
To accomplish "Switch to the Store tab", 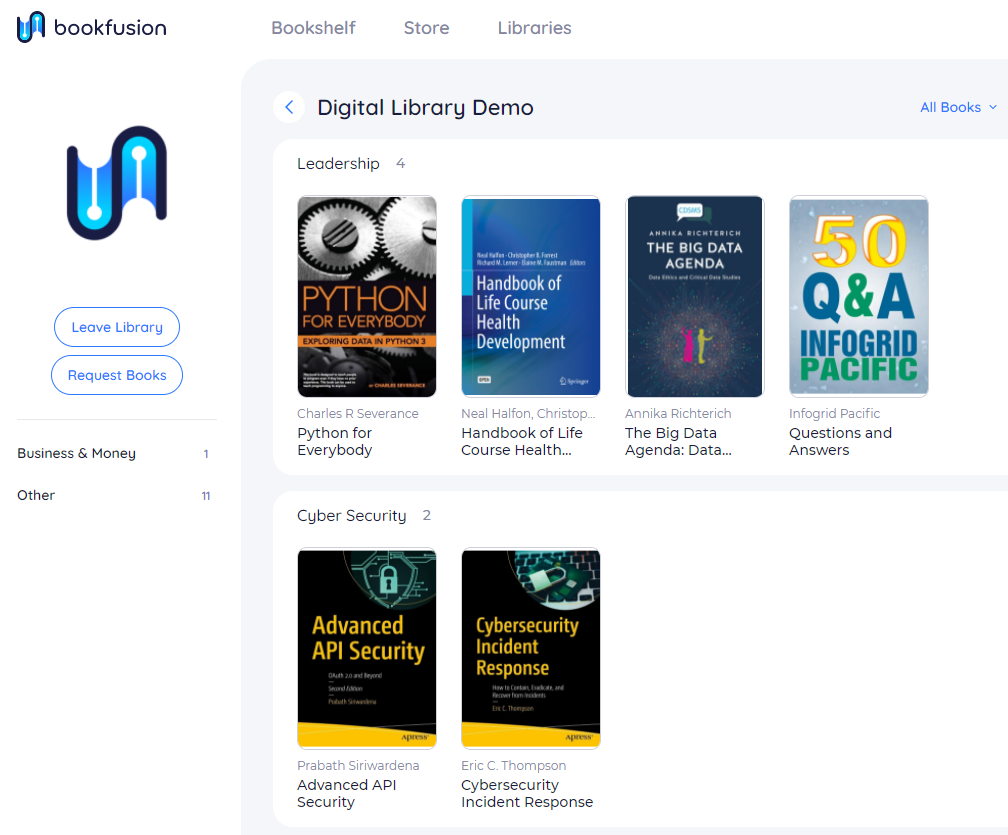I will pyautogui.click(x=426, y=28).
